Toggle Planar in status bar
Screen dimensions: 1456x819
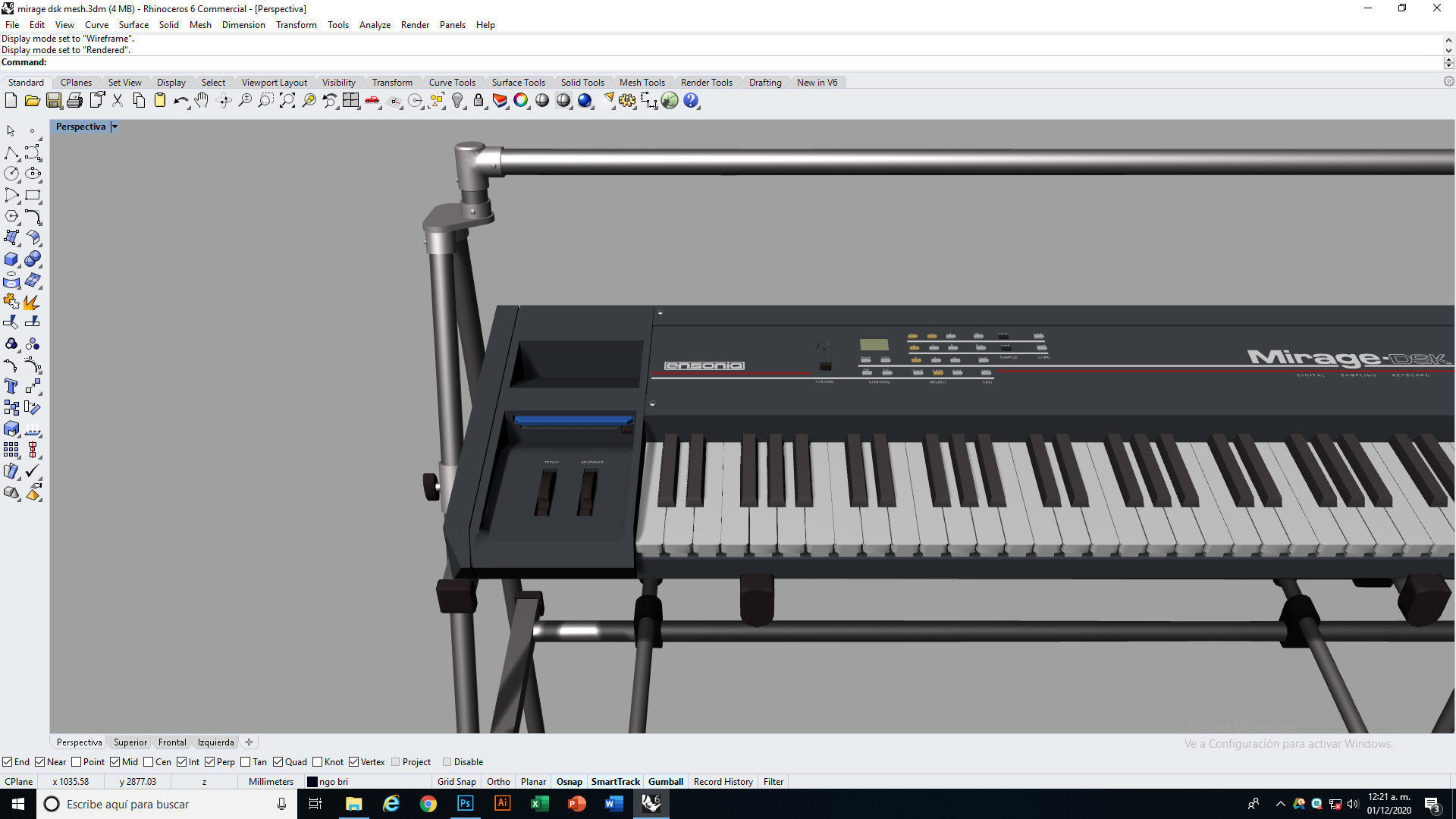533,782
